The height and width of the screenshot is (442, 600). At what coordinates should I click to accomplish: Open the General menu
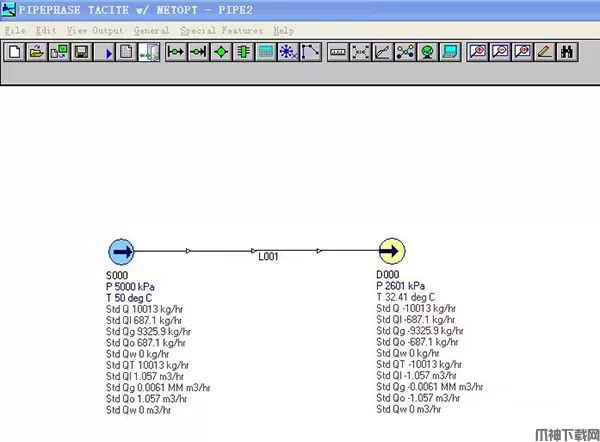point(152,31)
